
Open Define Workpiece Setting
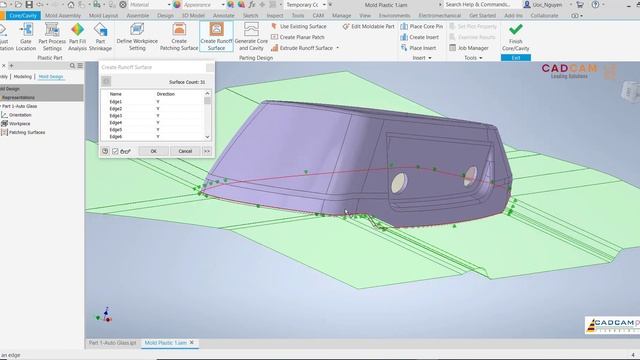tap(137, 37)
